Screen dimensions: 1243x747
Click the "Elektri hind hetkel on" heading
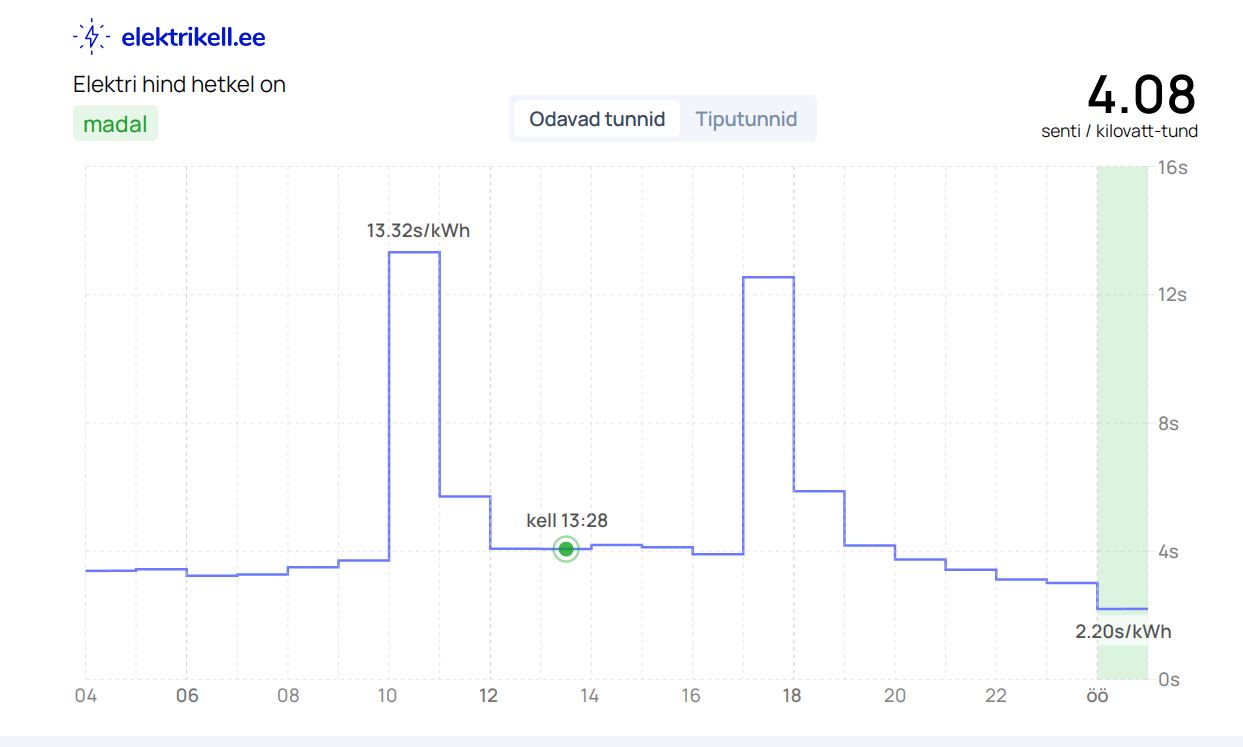180,85
